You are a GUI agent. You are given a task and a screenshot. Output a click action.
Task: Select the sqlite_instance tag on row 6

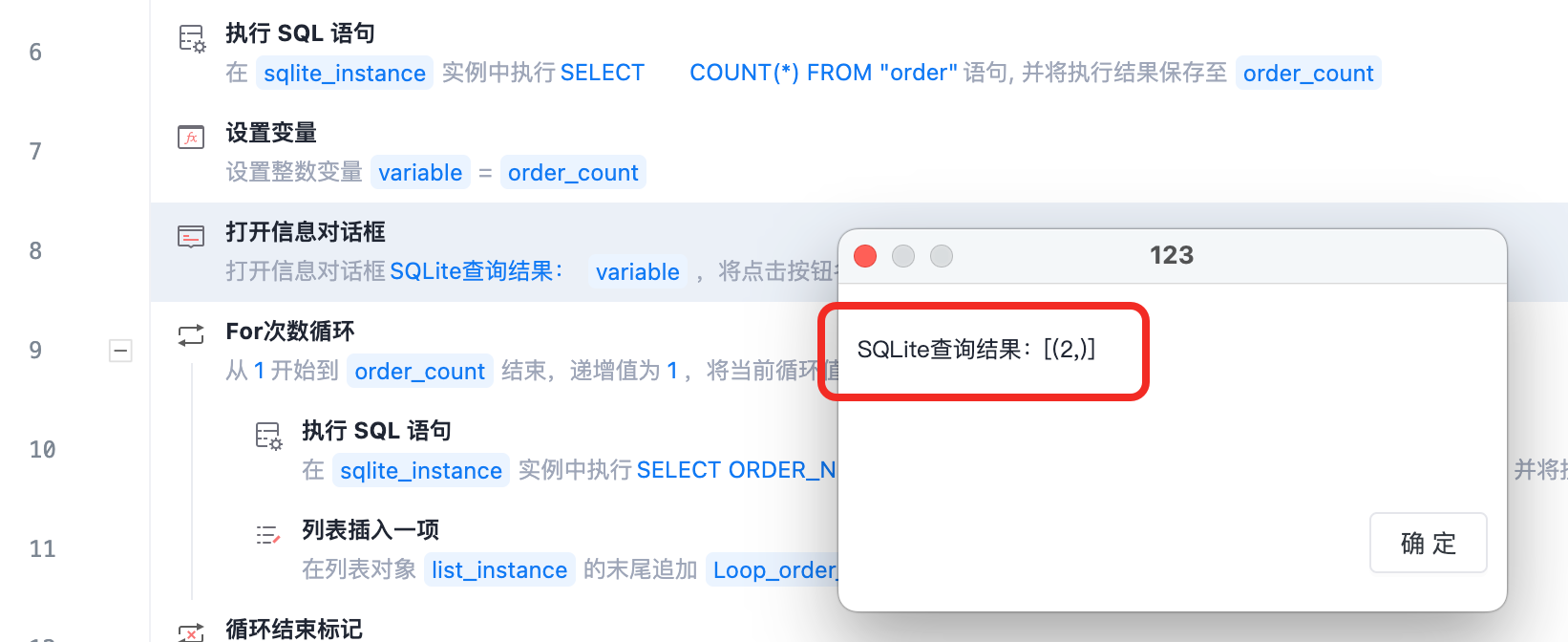[x=345, y=74]
